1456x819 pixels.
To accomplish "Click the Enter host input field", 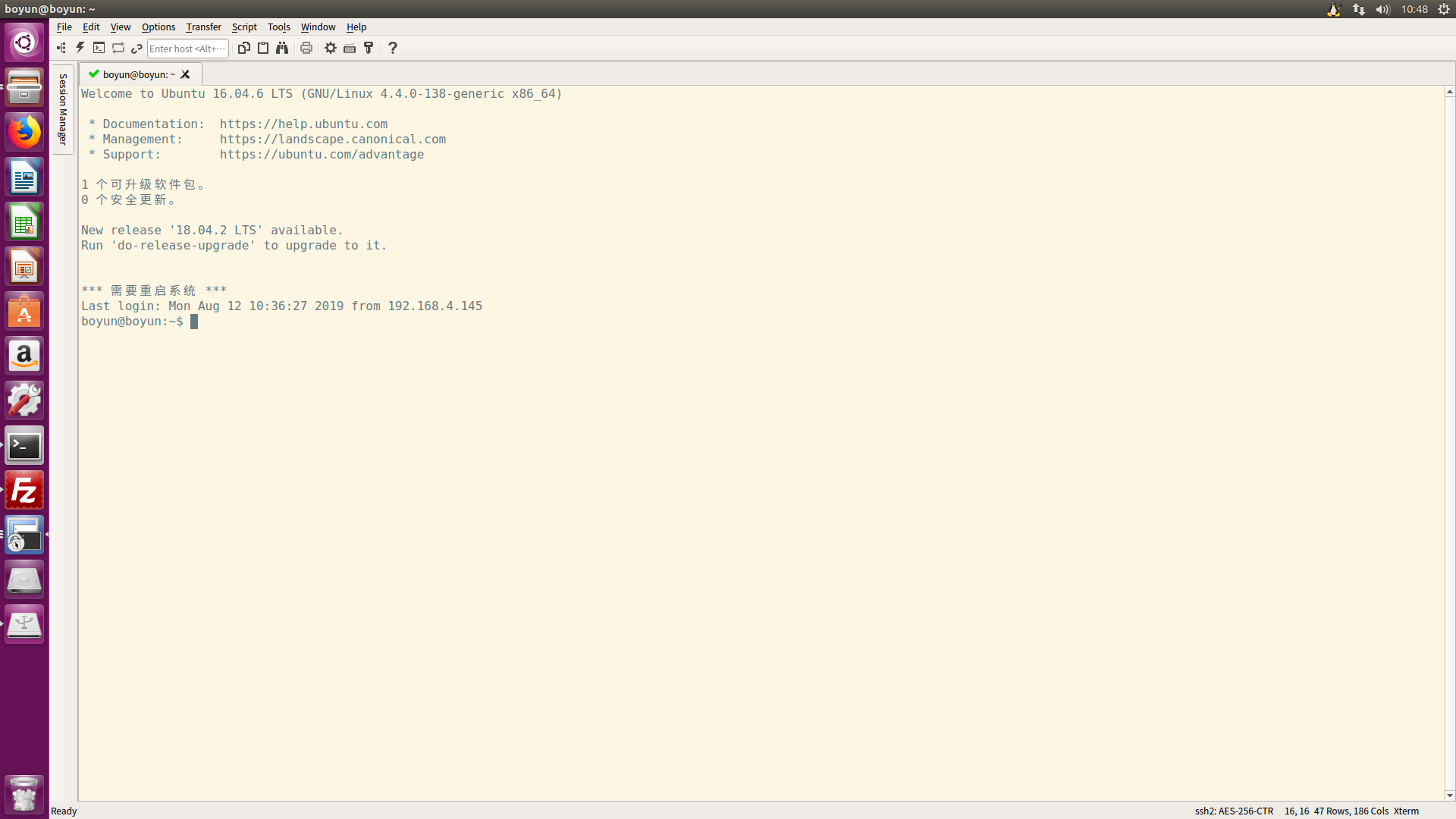I will tap(187, 49).
